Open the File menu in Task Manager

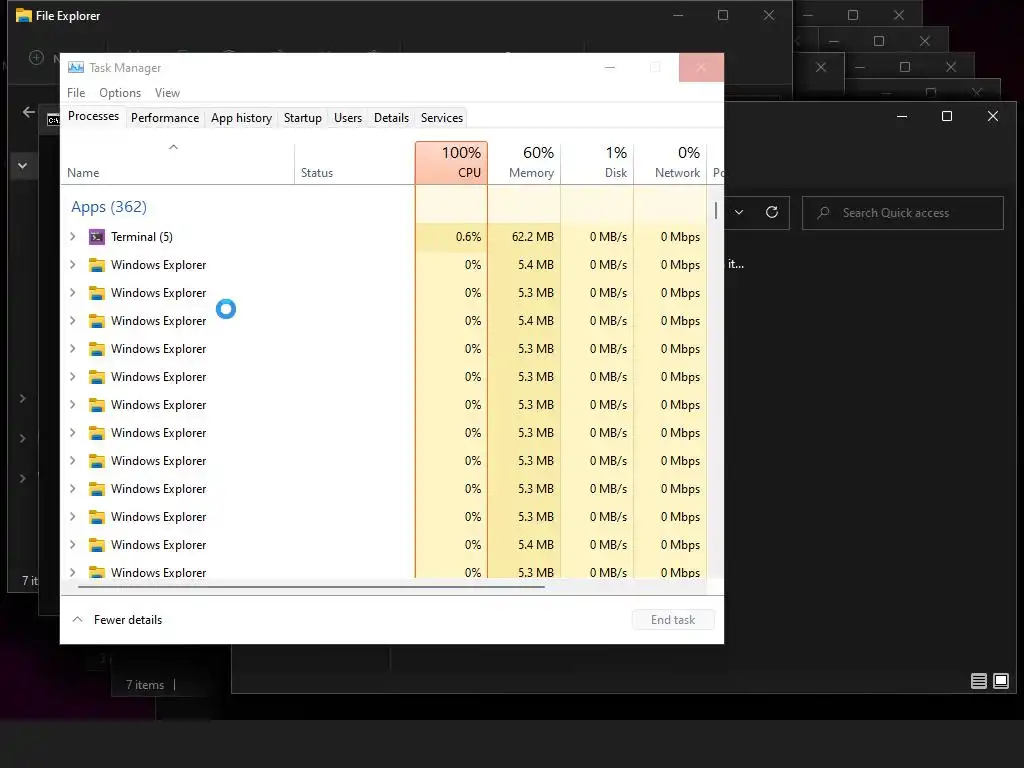pyautogui.click(x=76, y=93)
